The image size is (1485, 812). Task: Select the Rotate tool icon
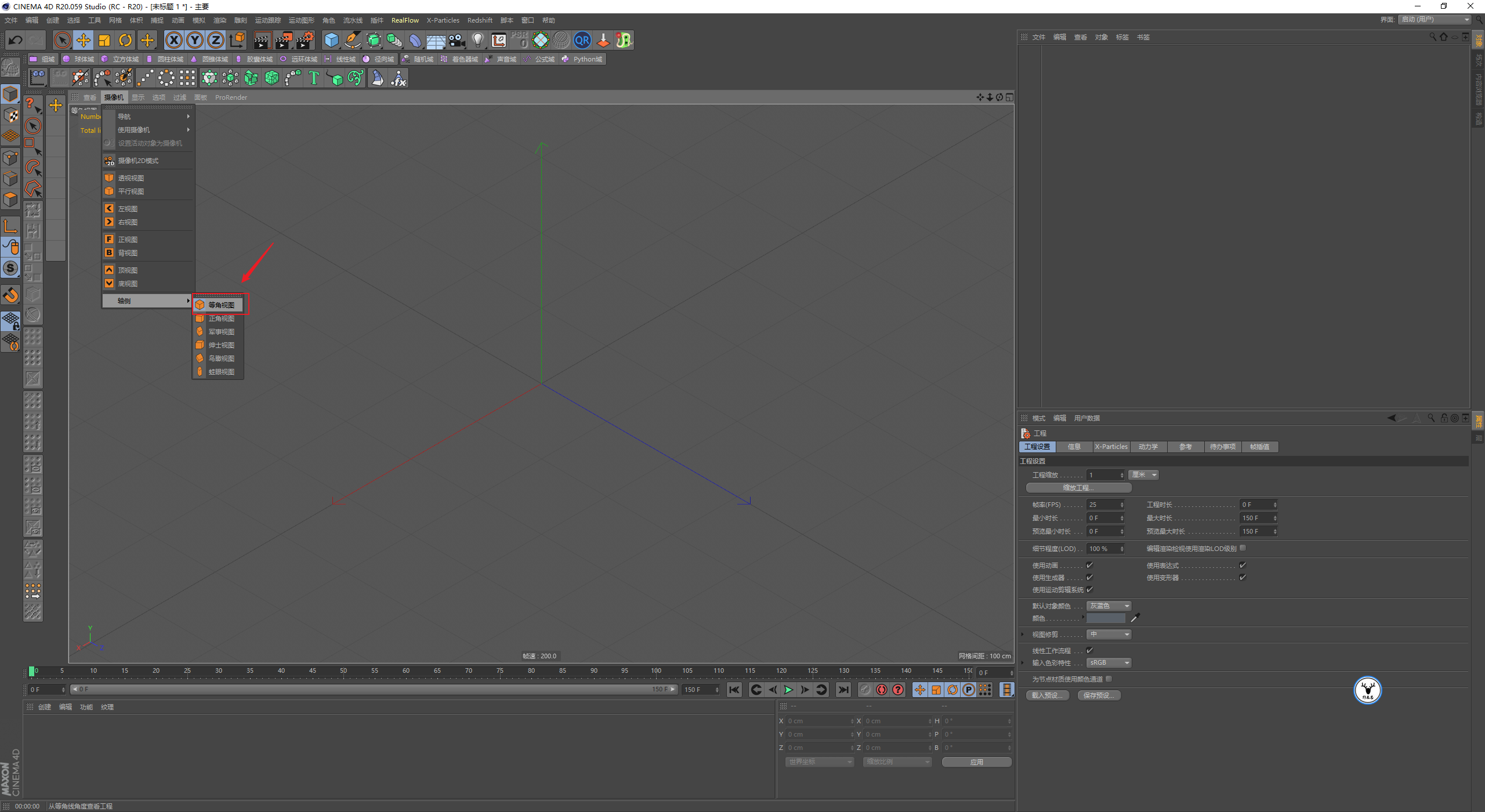click(125, 40)
